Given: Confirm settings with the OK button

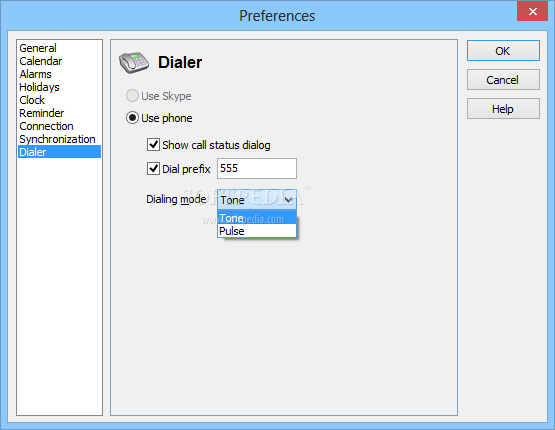Looking at the screenshot, I should 503,51.
